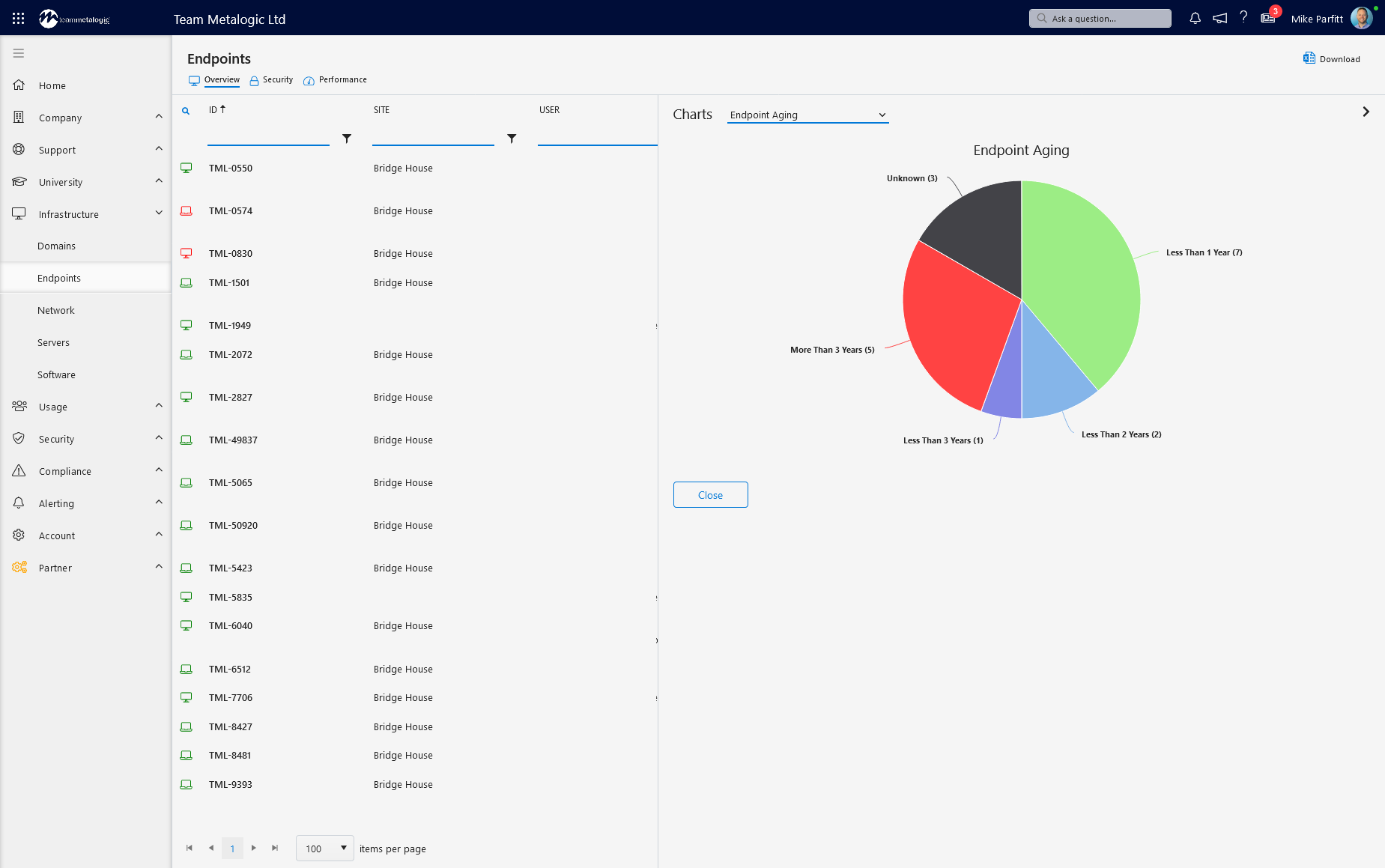Click the Team Metalogic logo
Image resolution: width=1385 pixels, height=868 pixels.
click(x=74, y=19)
